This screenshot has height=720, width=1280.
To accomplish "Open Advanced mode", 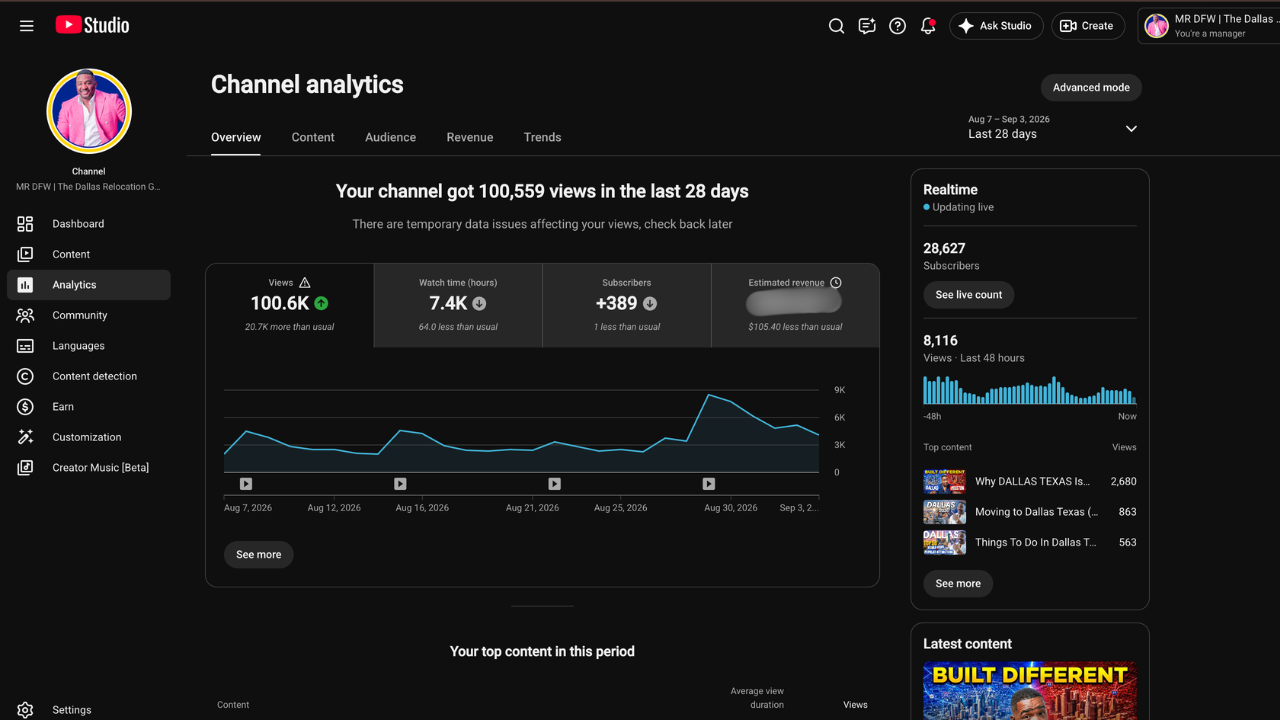I will [x=1091, y=87].
